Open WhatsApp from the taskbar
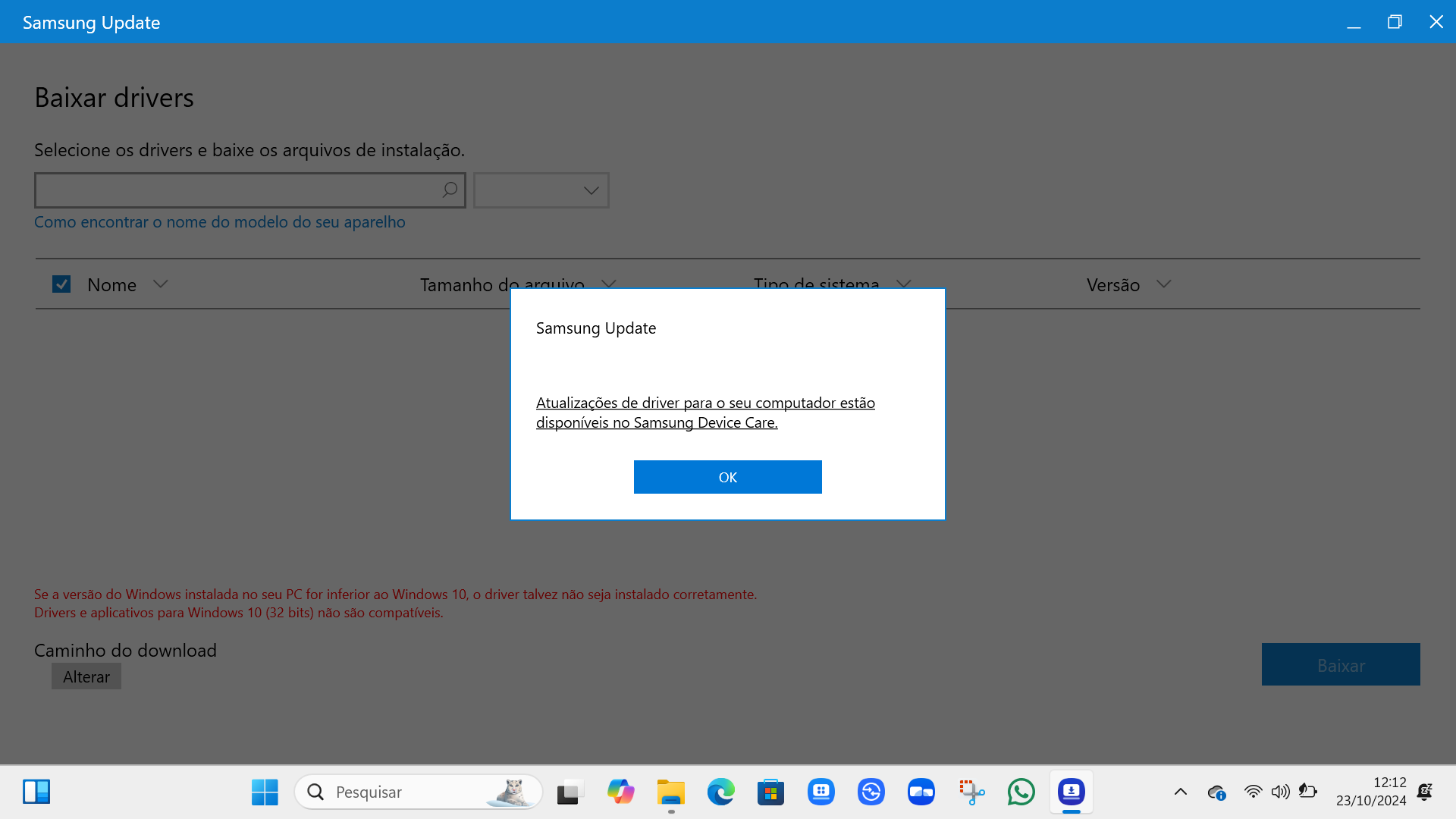 pyautogui.click(x=1021, y=792)
